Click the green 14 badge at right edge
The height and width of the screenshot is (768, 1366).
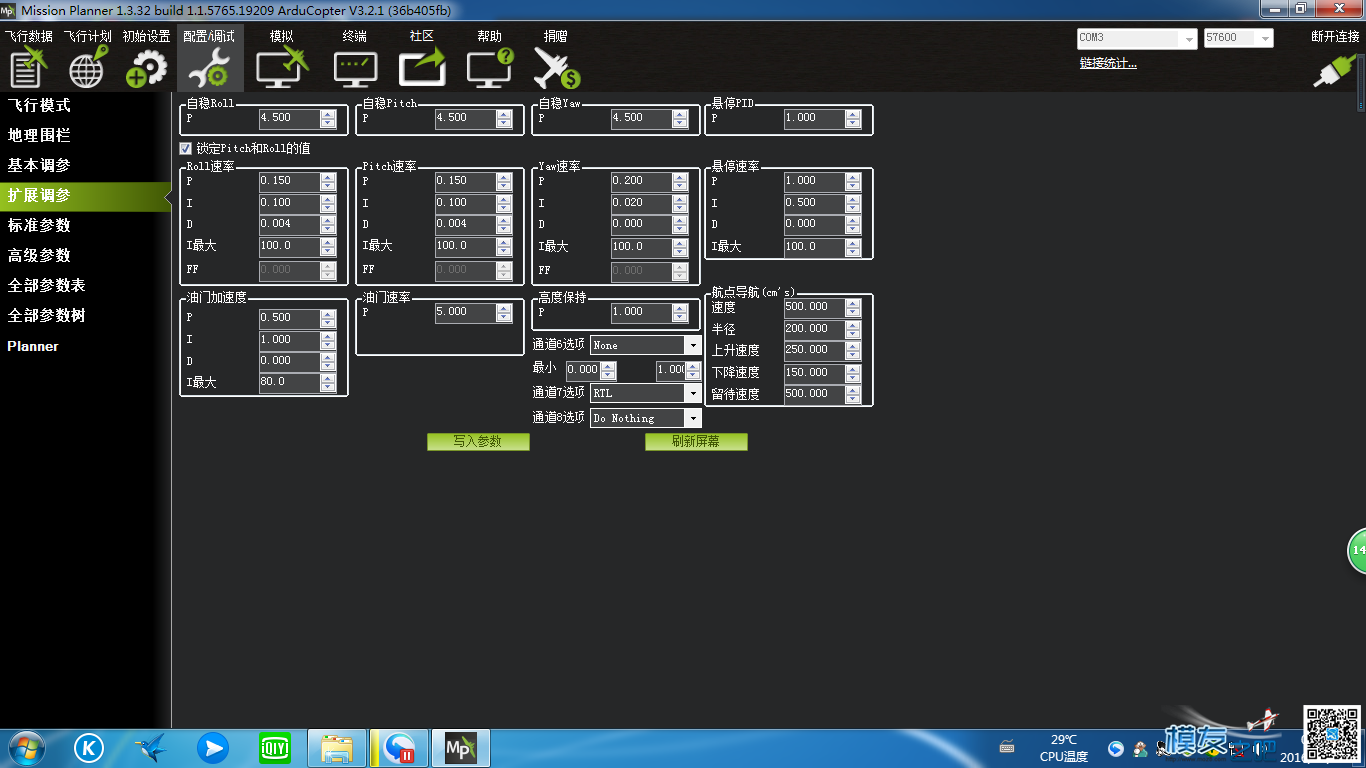coord(1357,551)
